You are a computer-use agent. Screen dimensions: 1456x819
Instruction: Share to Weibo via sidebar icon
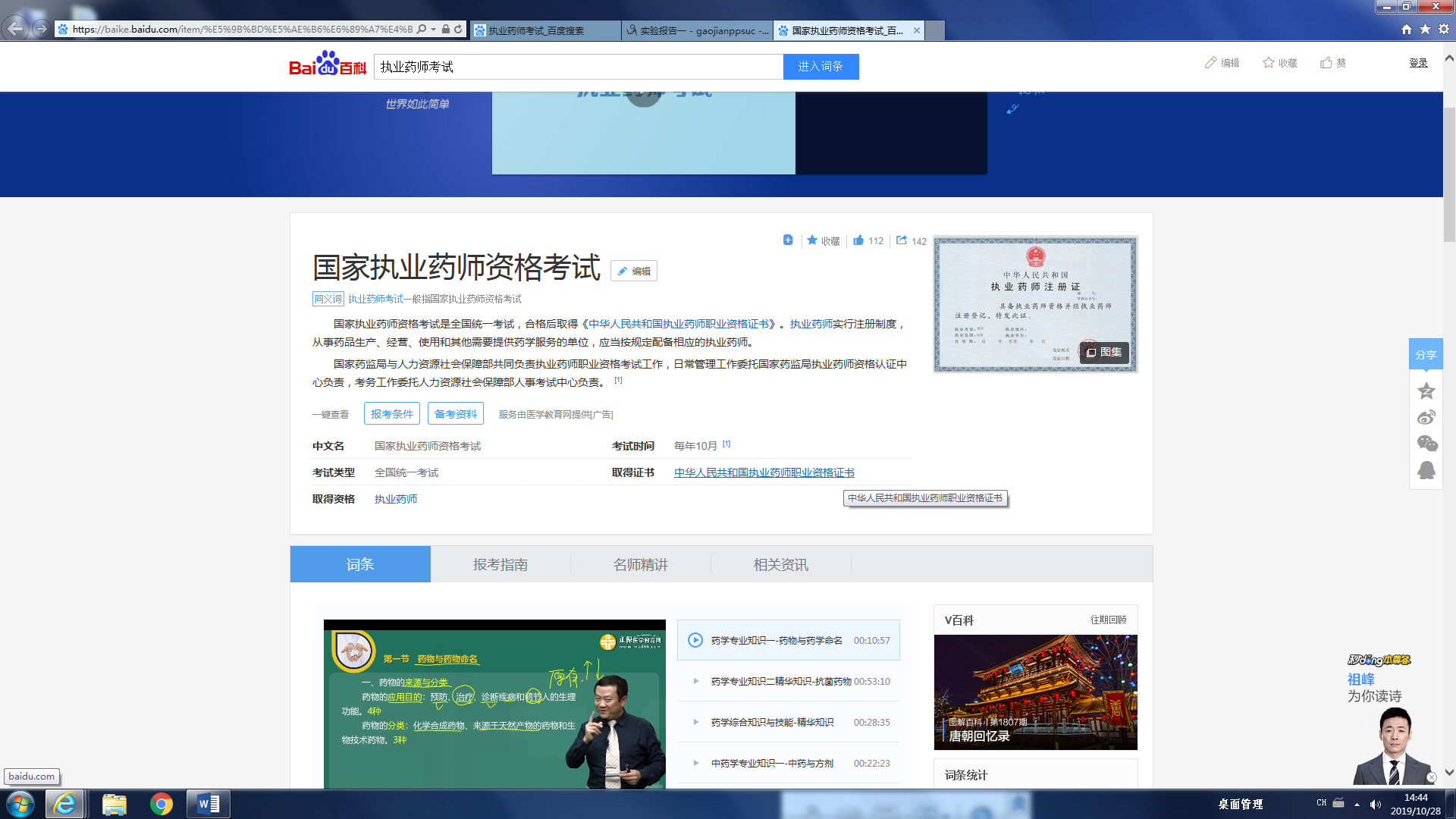(1426, 418)
